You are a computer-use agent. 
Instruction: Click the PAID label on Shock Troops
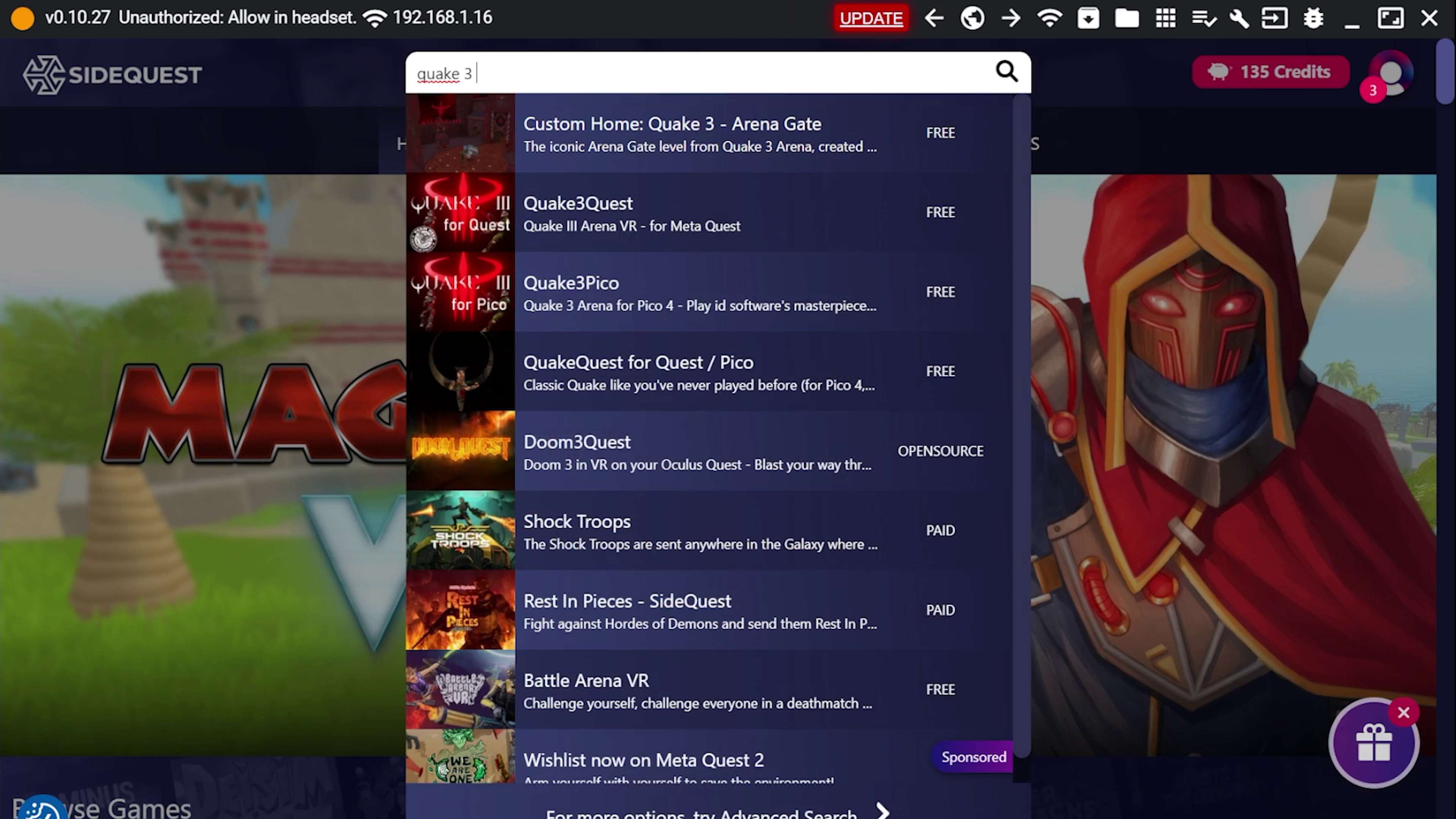[940, 531]
